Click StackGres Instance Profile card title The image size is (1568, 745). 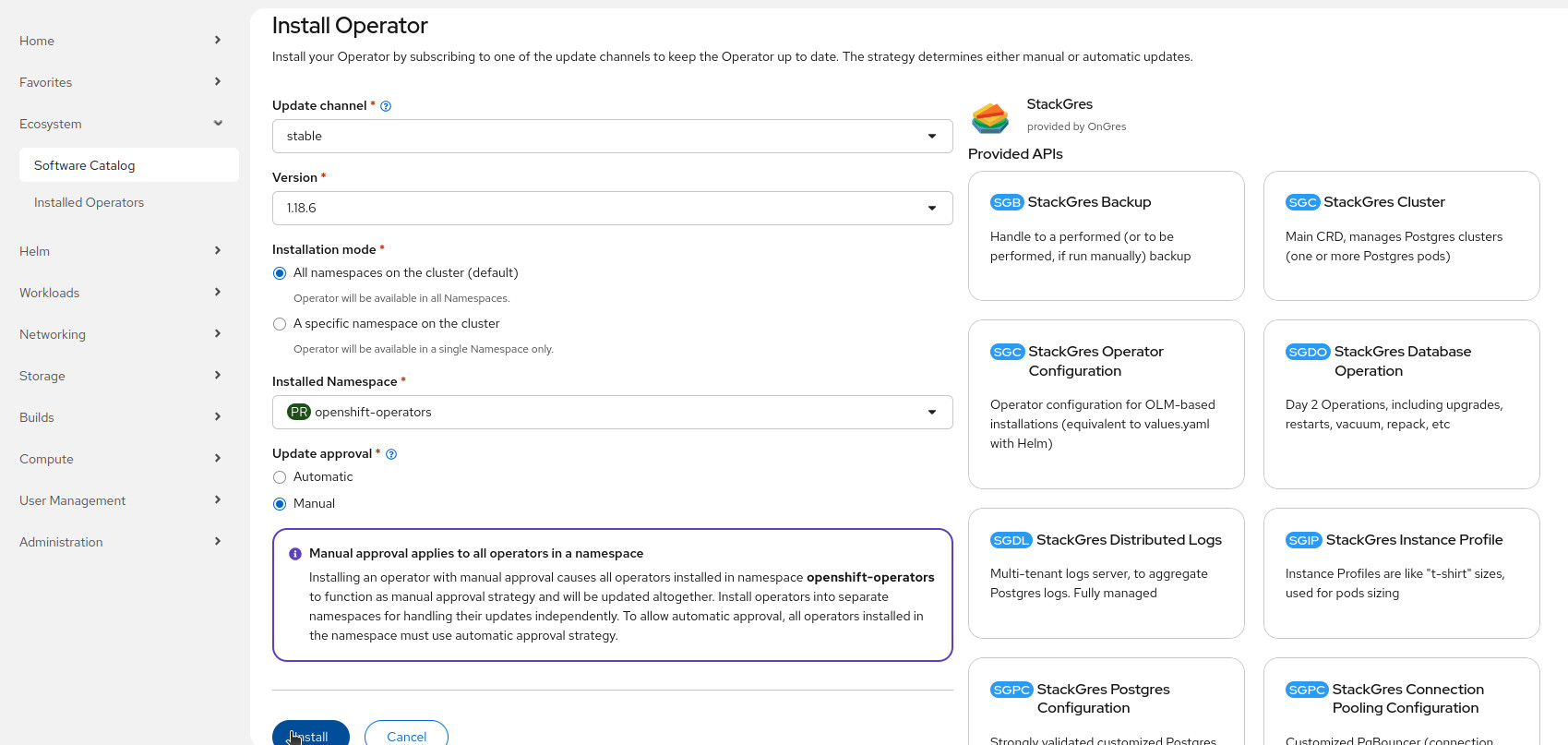tap(1414, 540)
